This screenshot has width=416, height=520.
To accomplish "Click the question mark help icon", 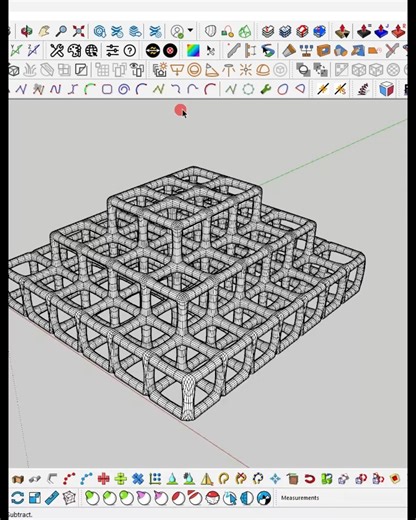I will click(x=130, y=51).
